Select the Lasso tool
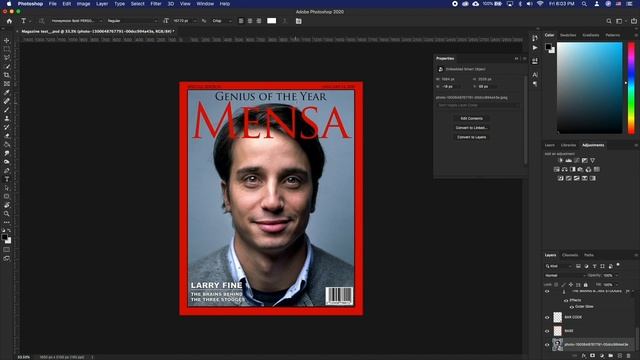Viewport: 640px width, 360px height. (x=7, y=58)
